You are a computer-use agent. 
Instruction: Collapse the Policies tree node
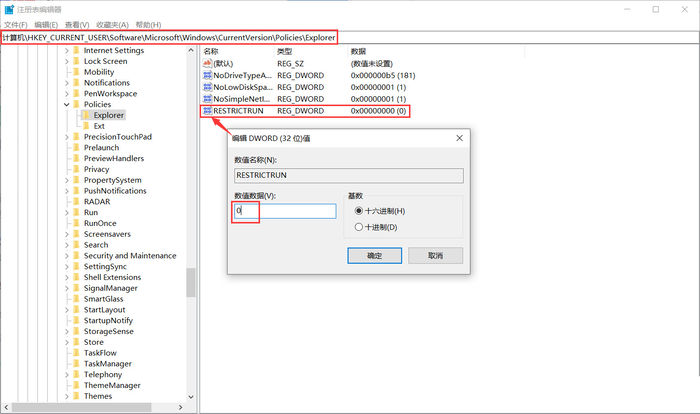[67, 105]
